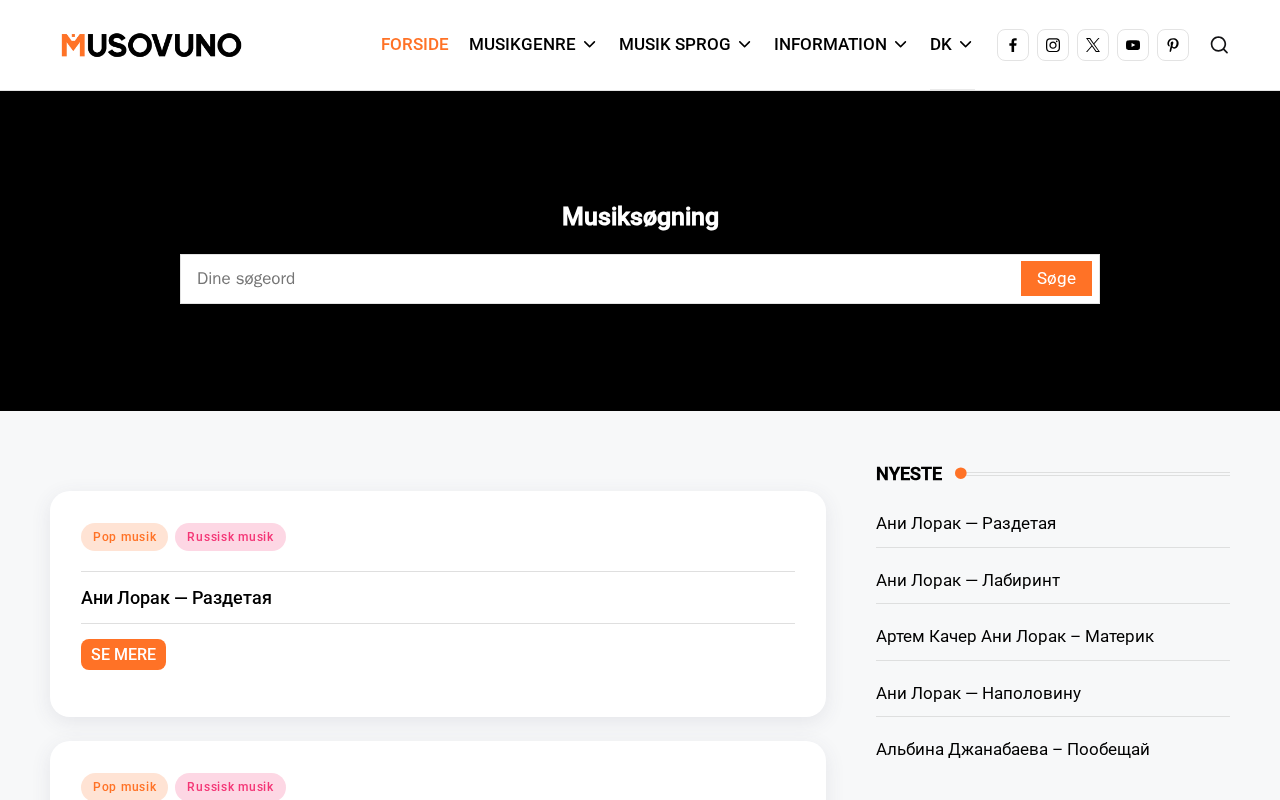Open Ани Лорак — Лабиринт in Nyeste list
This screenshot has width=1280, height=800.
click(968, 580)
